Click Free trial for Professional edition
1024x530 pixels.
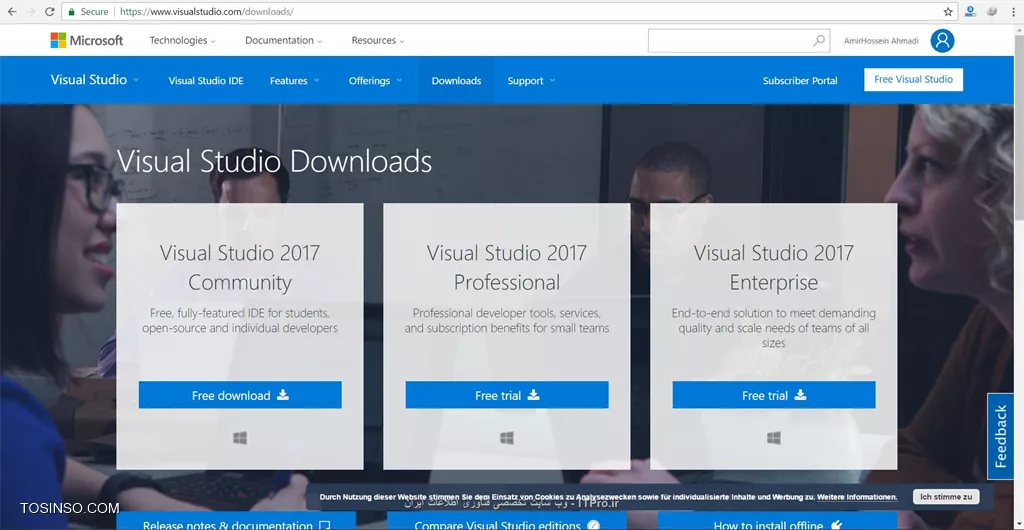point(507,395)
